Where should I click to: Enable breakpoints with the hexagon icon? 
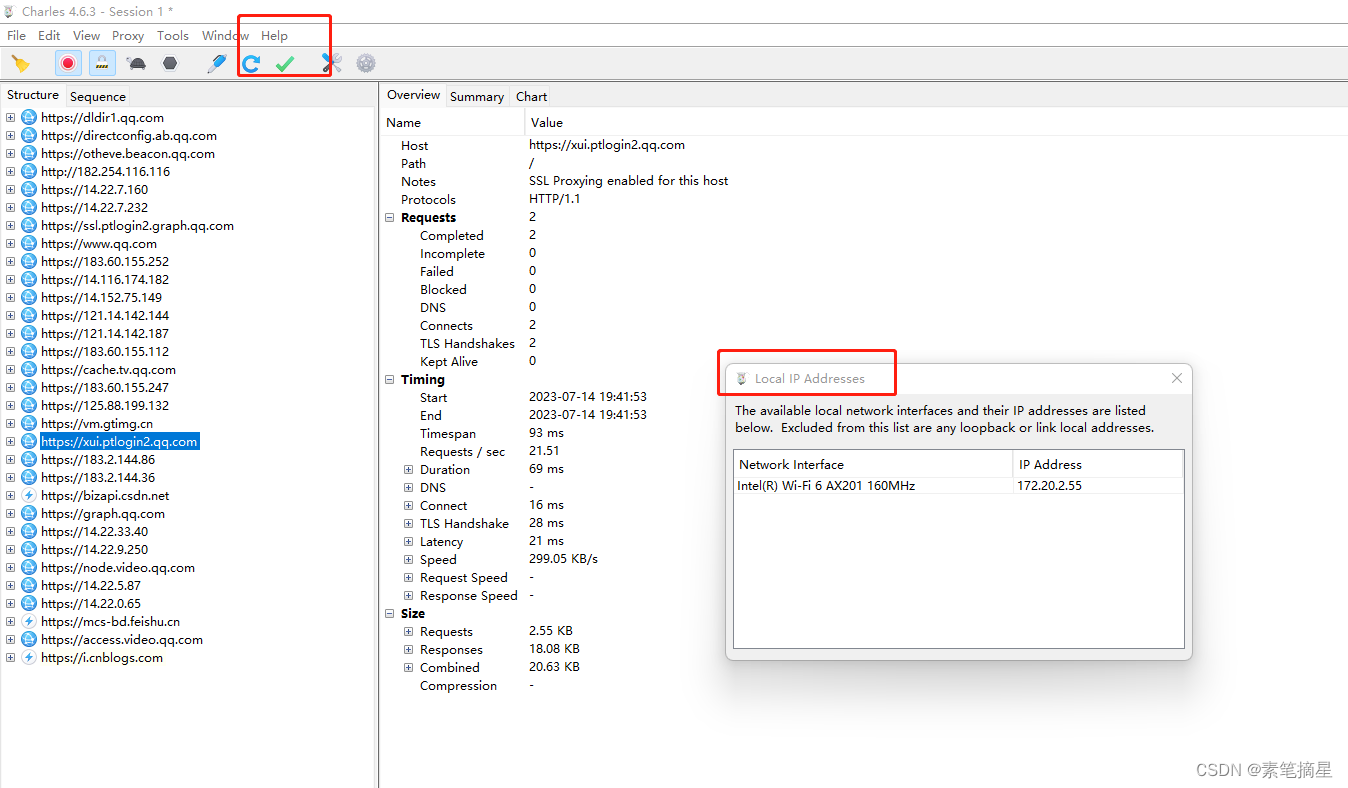tap(170, 64)
